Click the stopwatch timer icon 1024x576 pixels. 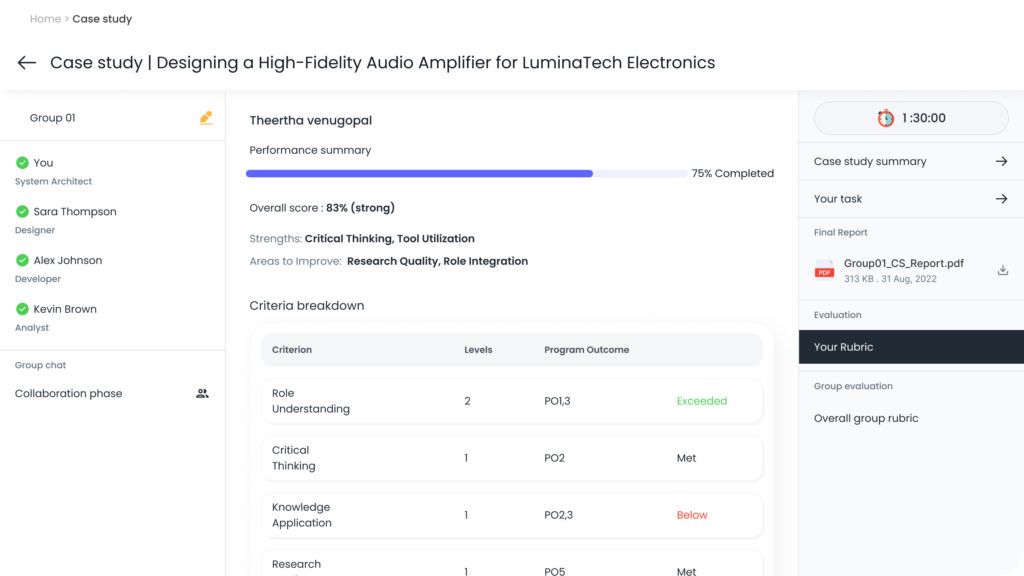886,118
